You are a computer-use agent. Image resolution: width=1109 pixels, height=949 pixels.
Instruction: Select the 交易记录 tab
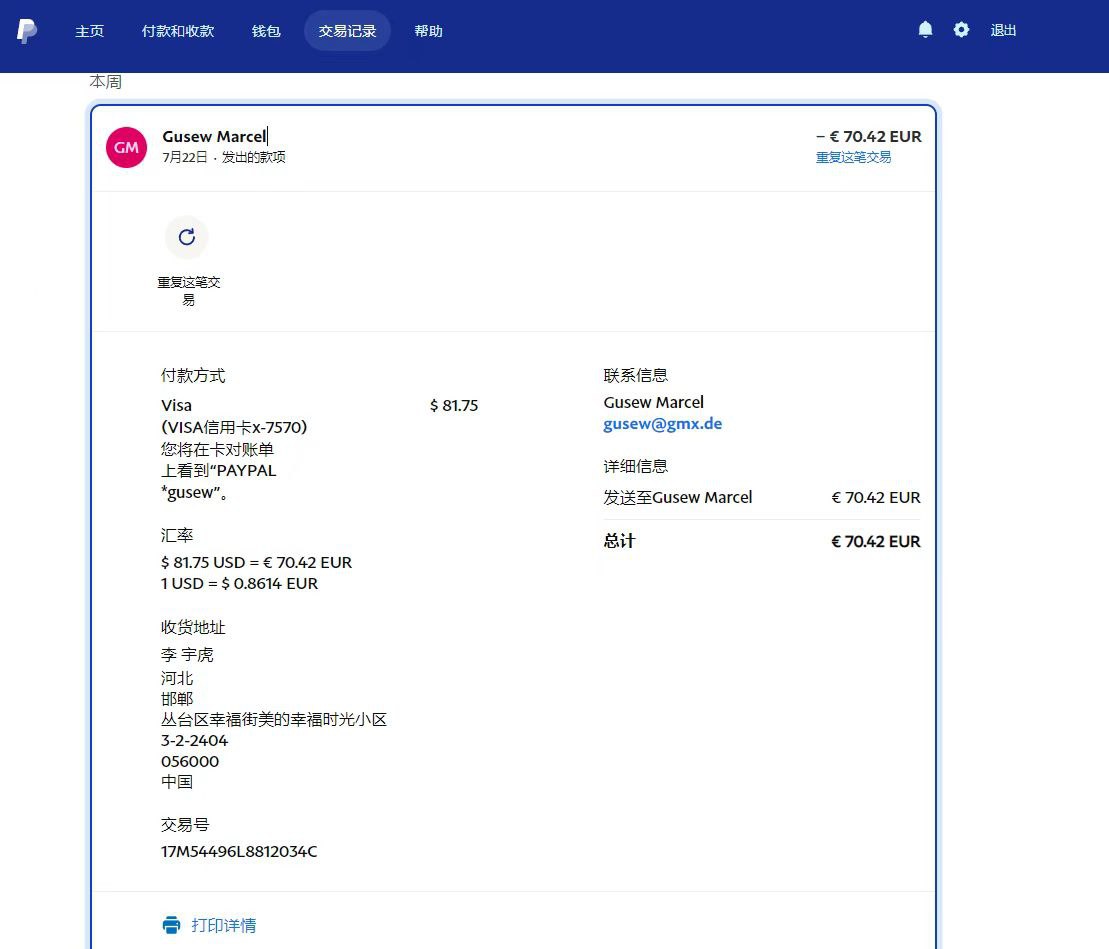coord(347,31)
